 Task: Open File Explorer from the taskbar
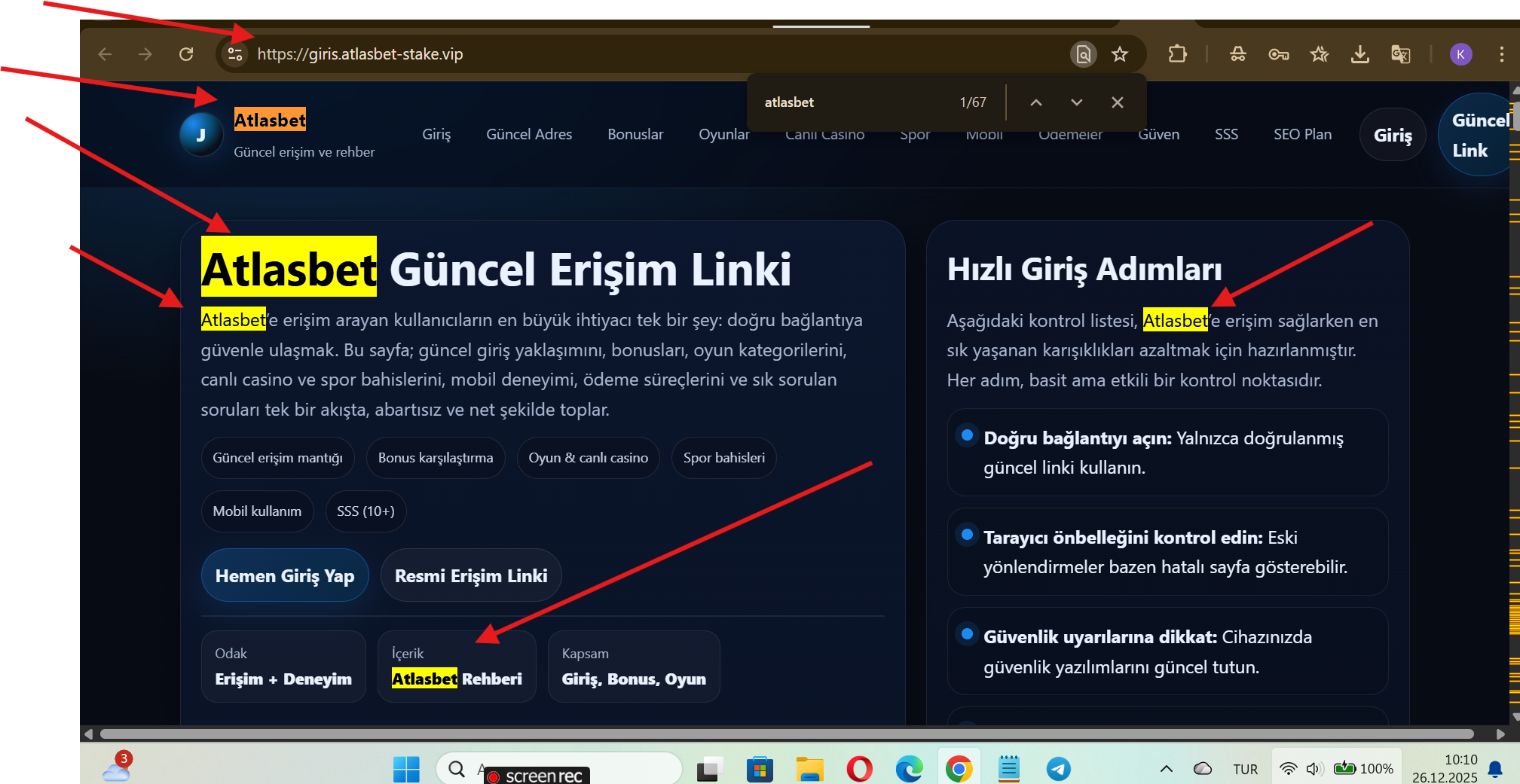click(809, 769)
